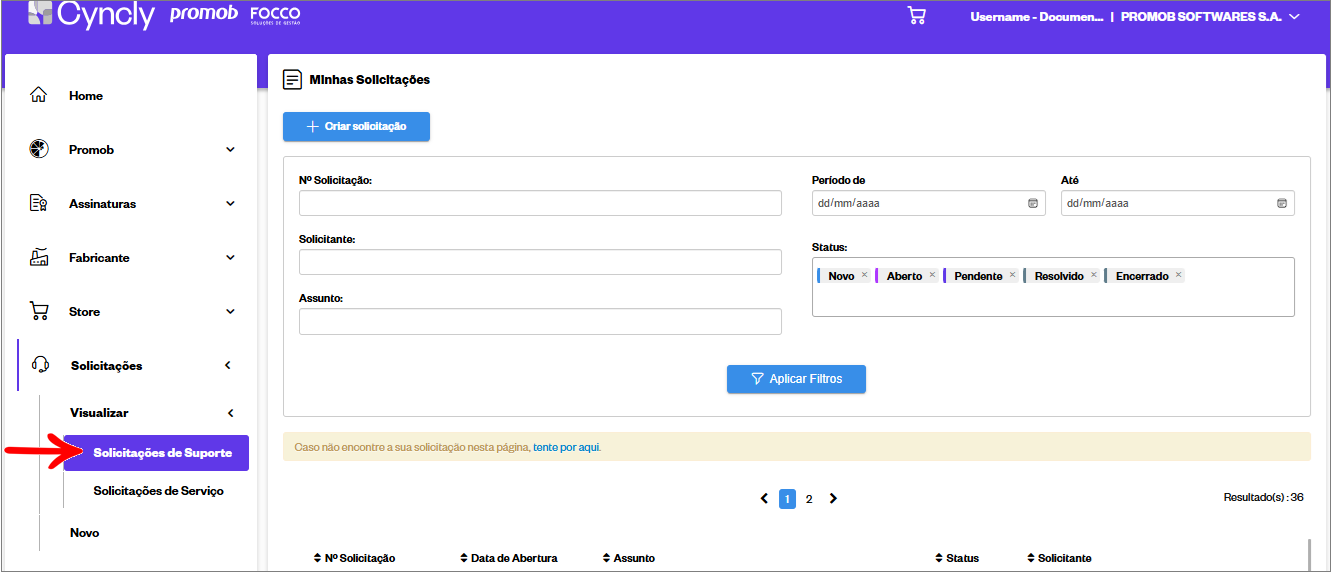Click the Aplicar Filtros button
The width and height of the screenshot is (1331, 572).
[x=796, y=379]
